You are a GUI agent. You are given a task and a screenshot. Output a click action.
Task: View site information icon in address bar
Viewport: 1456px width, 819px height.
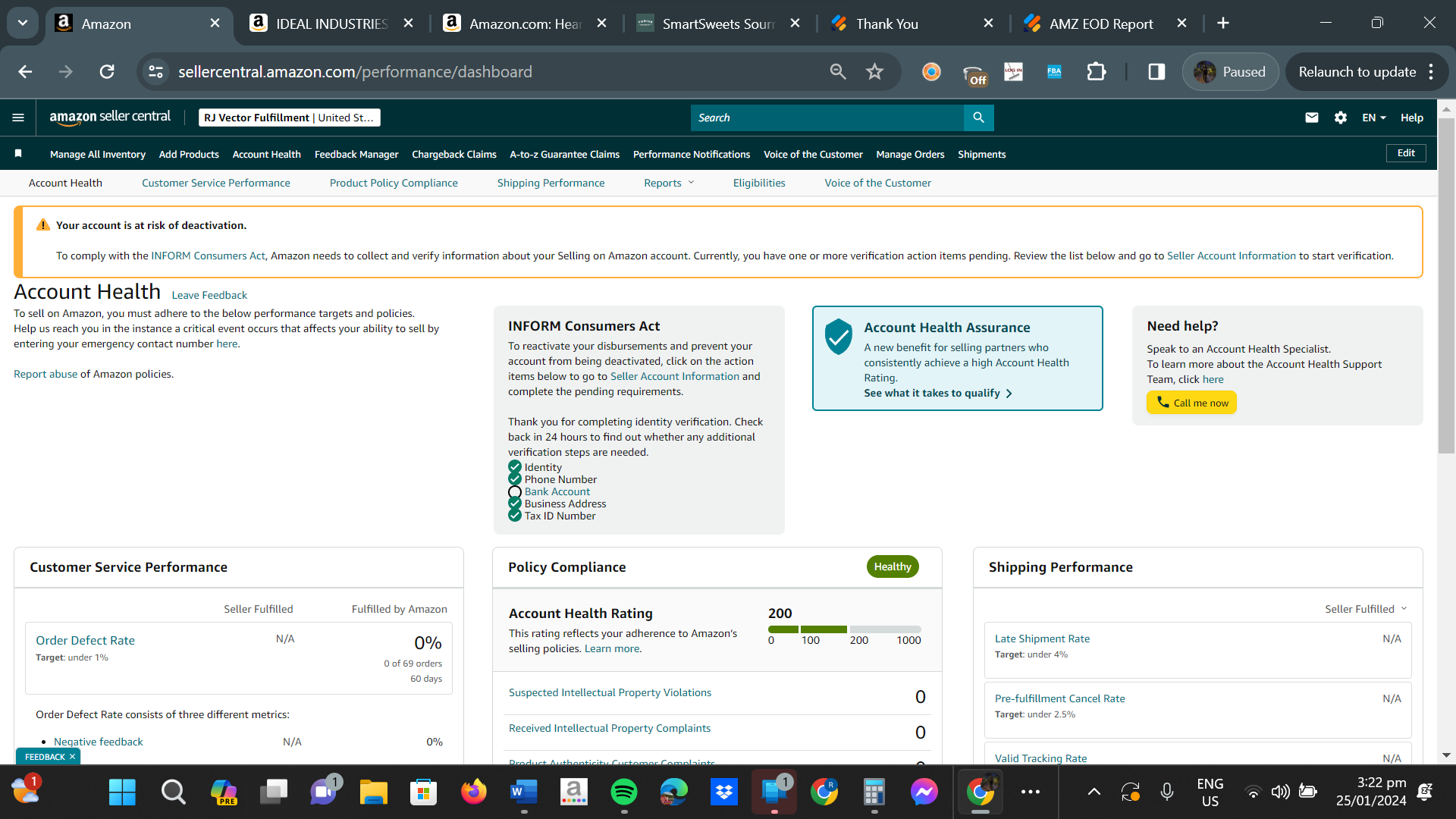coord(156,72)
